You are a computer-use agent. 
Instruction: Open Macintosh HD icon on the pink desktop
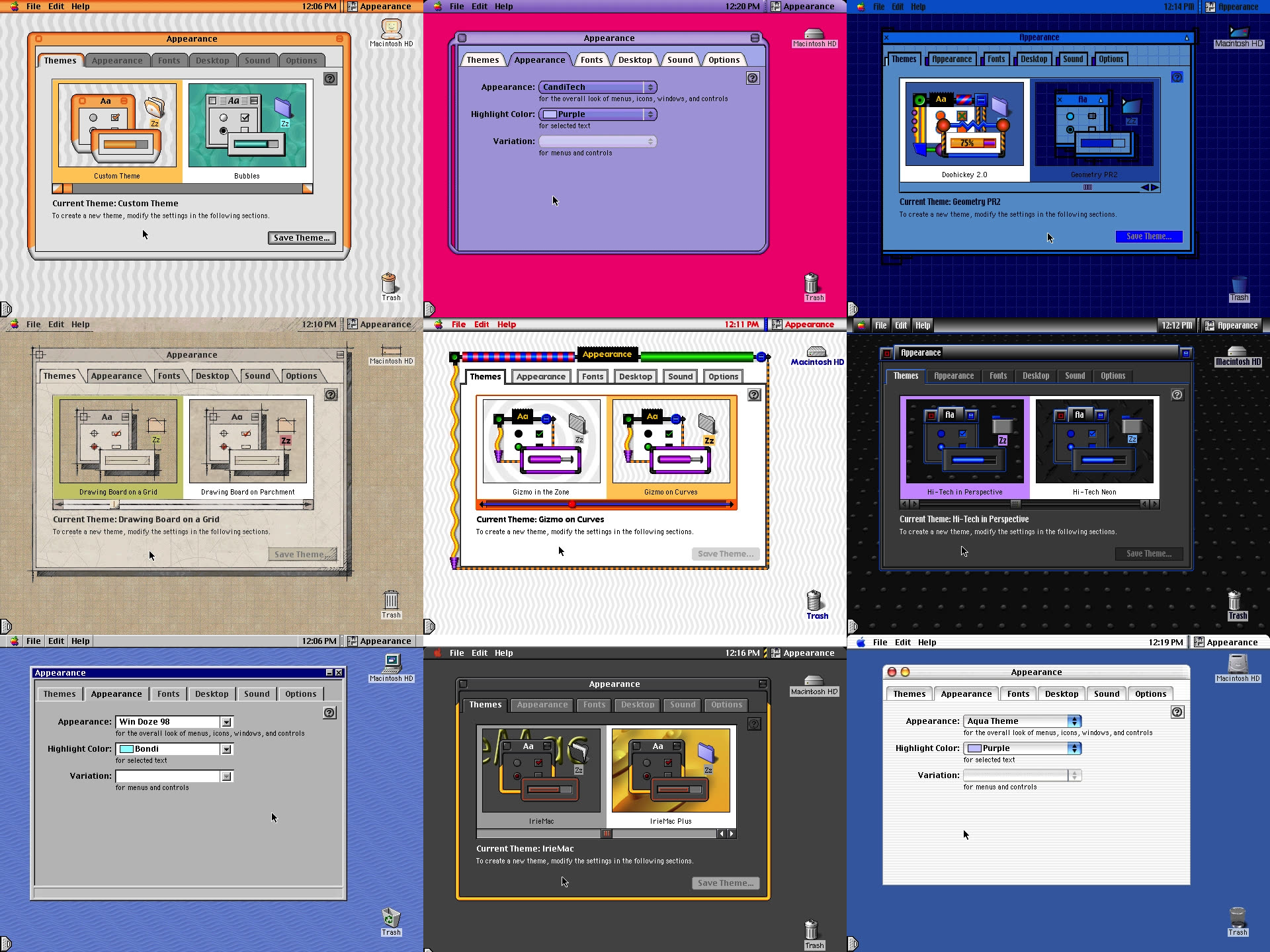pos(814,34)
